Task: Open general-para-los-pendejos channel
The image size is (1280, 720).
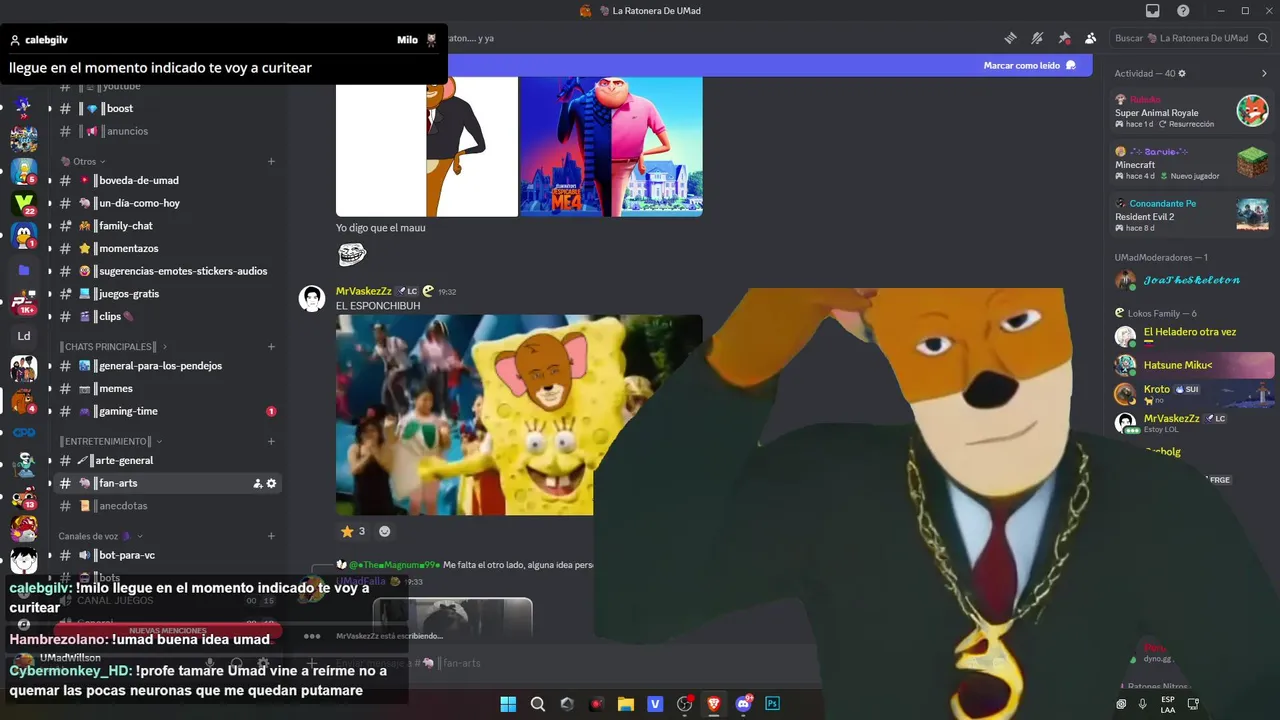Action: (166, 366)
